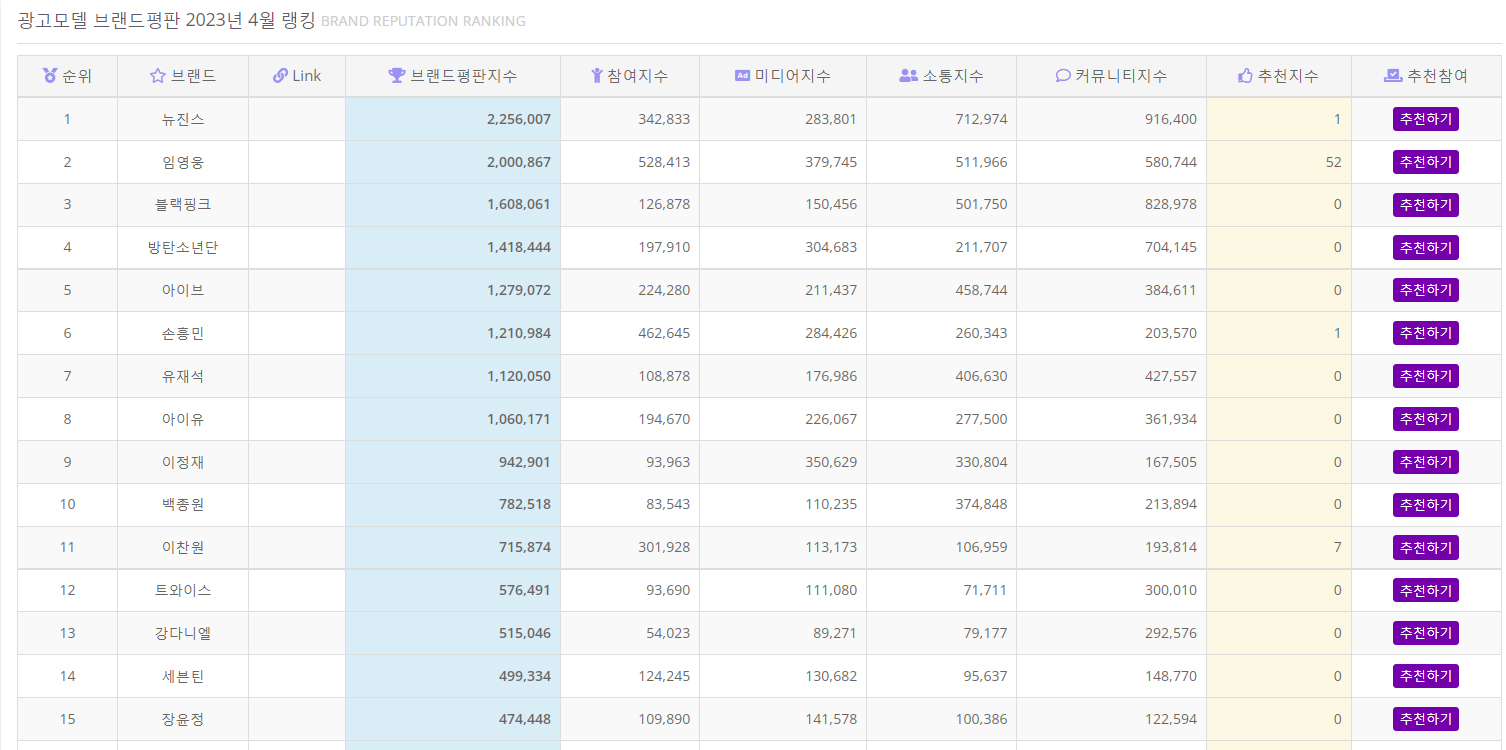Click the speech bubble icon beside 커뮤니티지수

pyautogui.click(x=1063, y=75)
